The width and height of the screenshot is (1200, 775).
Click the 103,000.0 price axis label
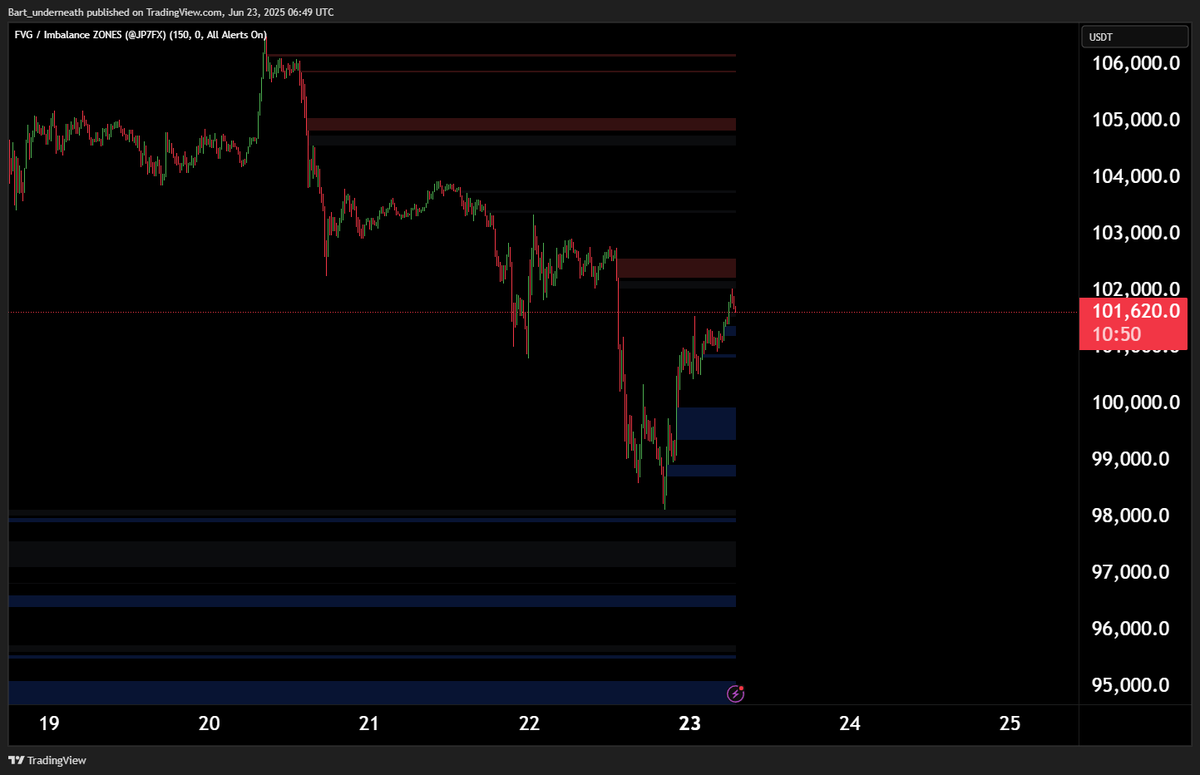point(1134,233)
